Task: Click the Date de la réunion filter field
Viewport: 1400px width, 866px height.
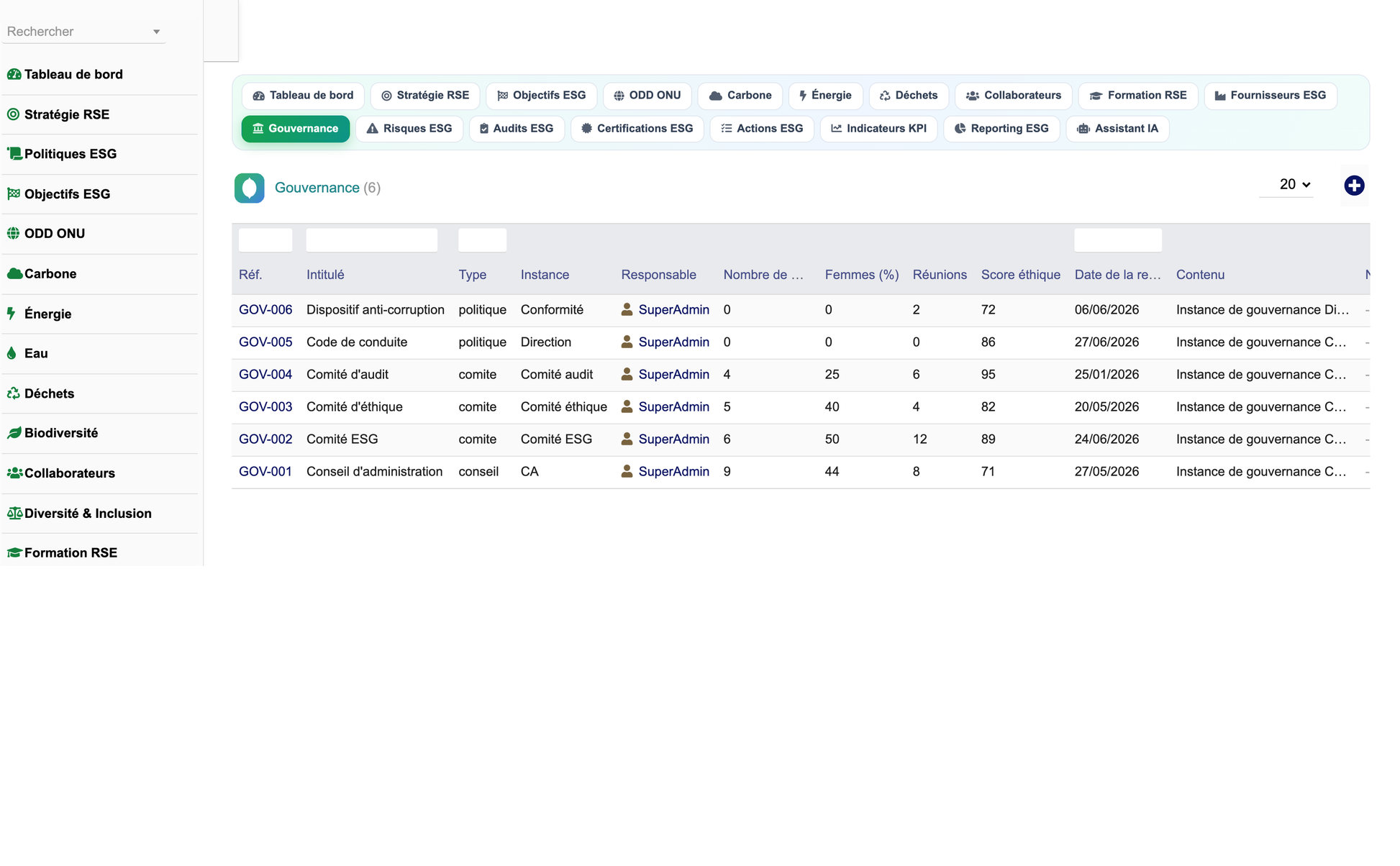Action: (x=1118, y=240)
